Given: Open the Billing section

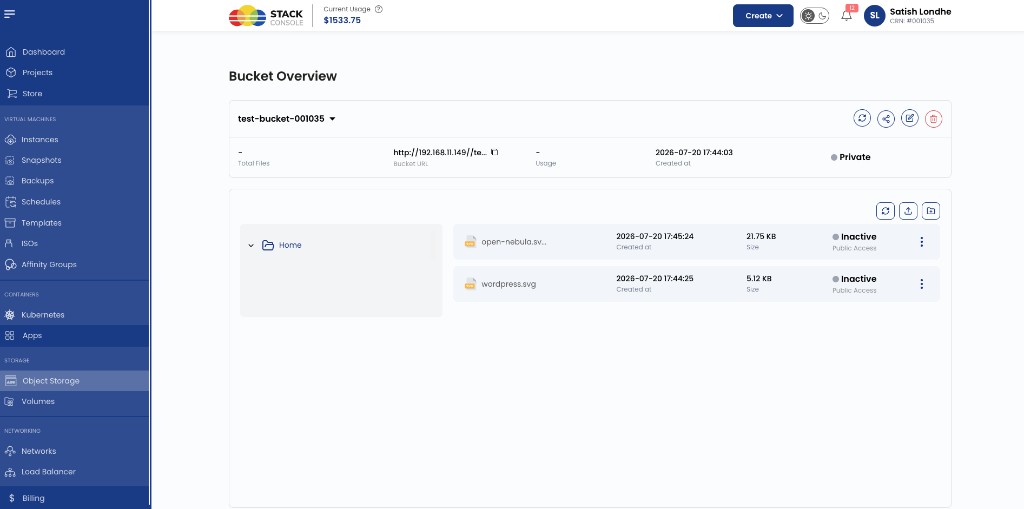Looking at the screenshot, I should coord(33,498).
